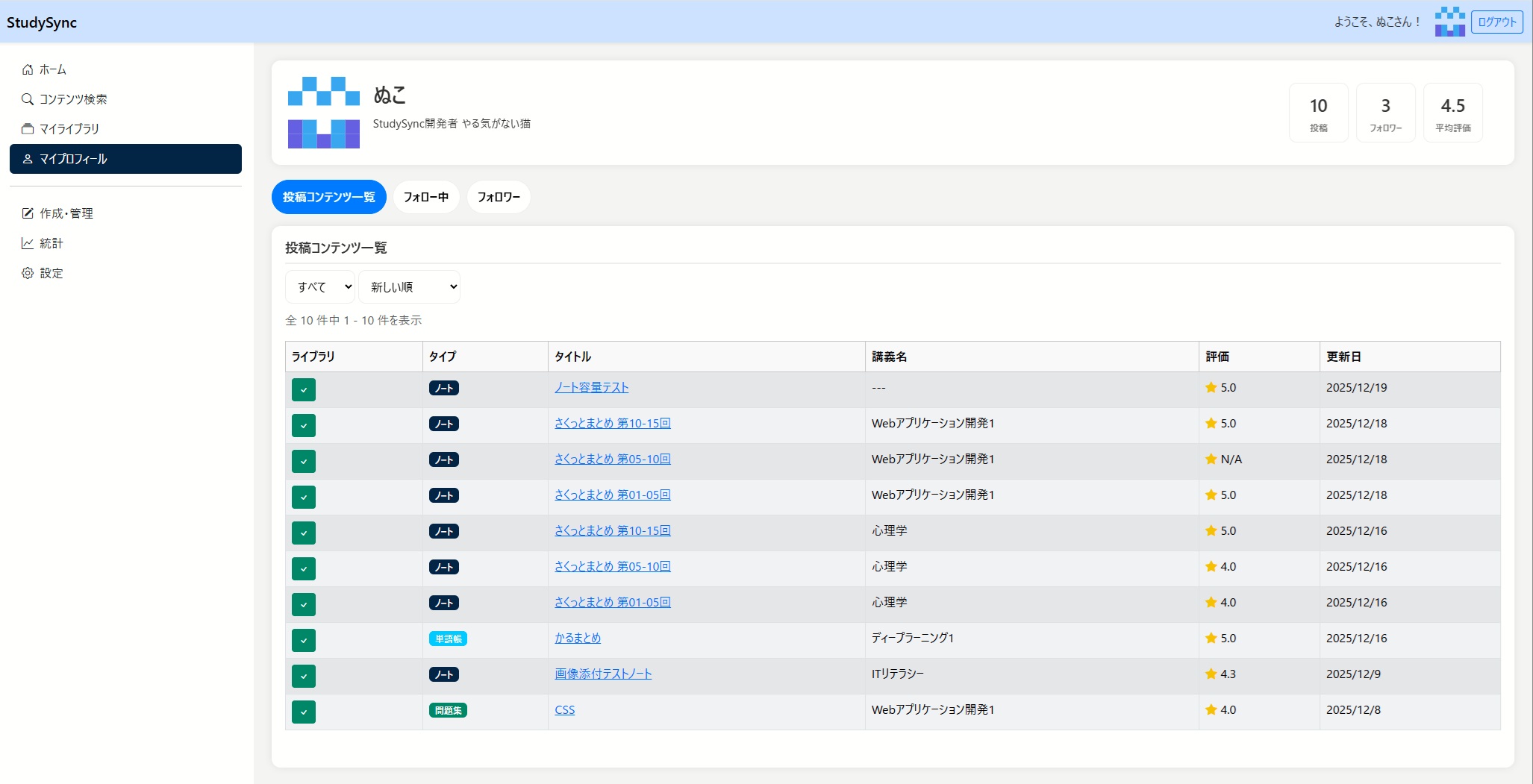
Task: Click the user avatar in top header
Action: coord(1449,22)
